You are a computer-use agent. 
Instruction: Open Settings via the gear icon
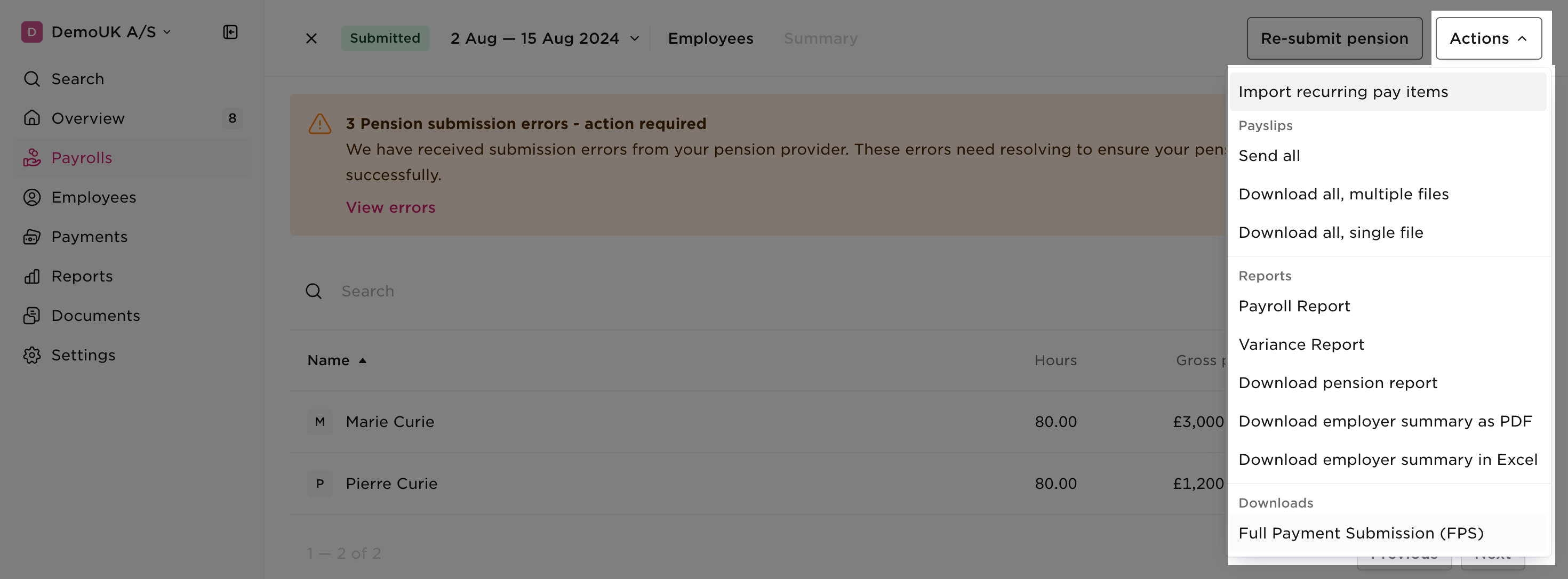pyautogui.click(x=31, y=355)
